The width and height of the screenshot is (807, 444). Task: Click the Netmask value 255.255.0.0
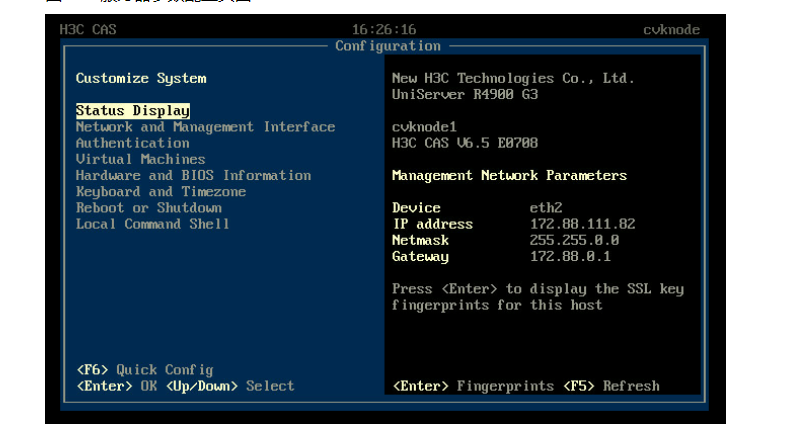coord(574,240)
